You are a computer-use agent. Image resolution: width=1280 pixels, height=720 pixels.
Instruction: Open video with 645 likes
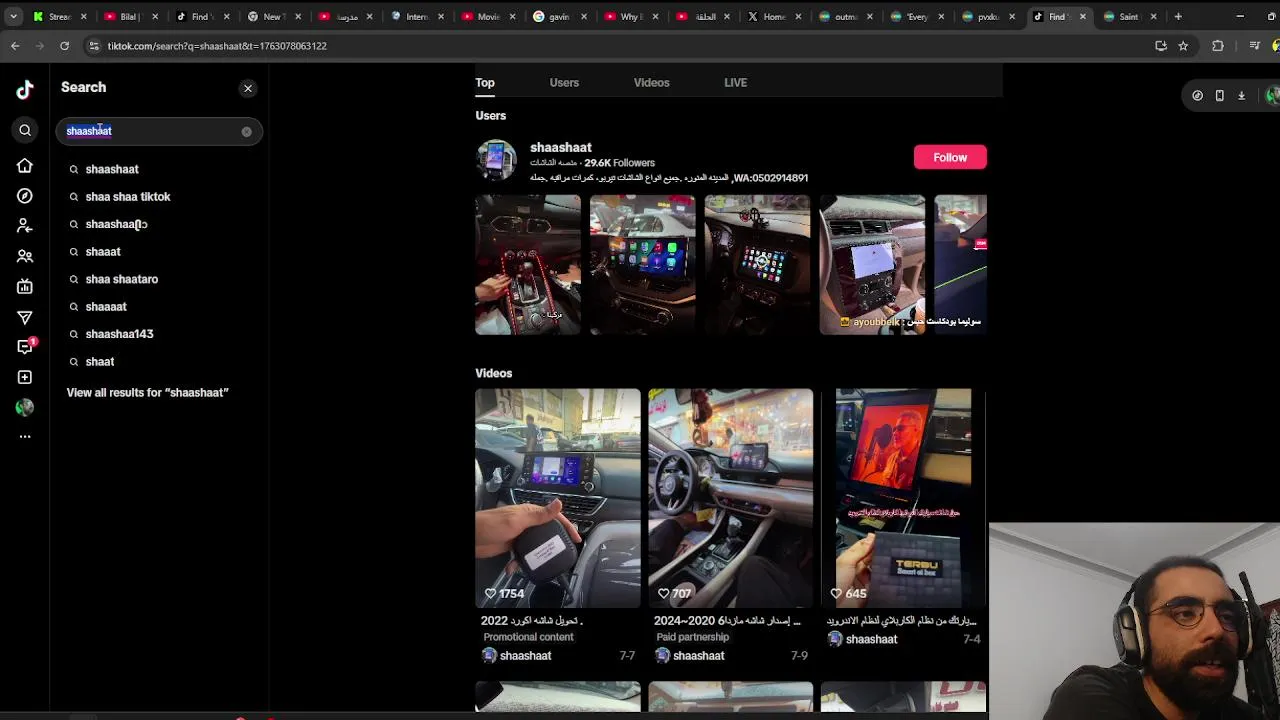click(903, 498)
